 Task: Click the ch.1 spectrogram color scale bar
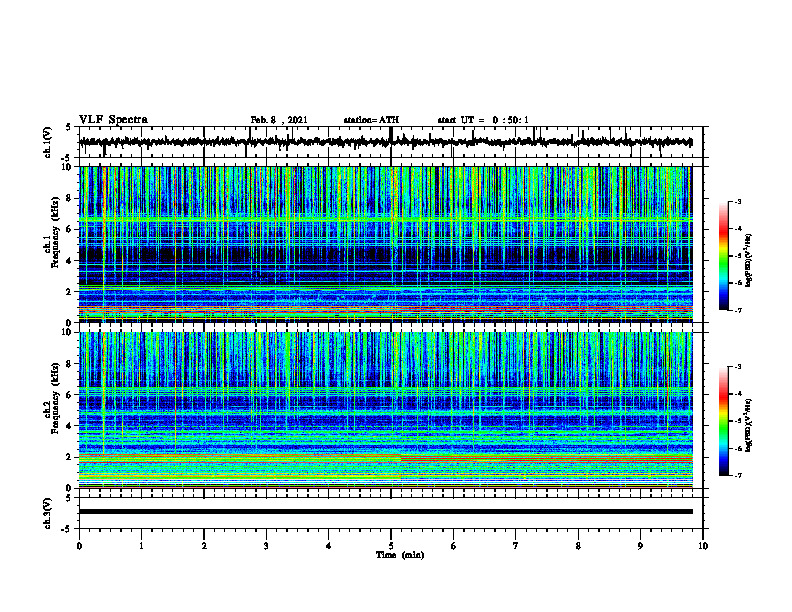click(x=724, y=256)
